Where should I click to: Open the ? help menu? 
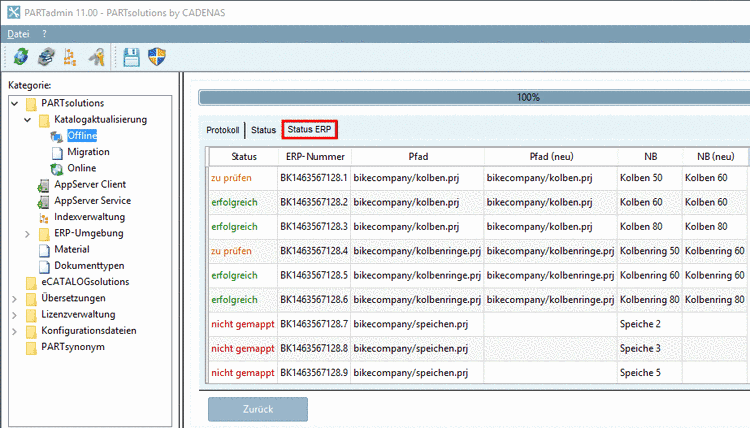(x=44, y=34)
